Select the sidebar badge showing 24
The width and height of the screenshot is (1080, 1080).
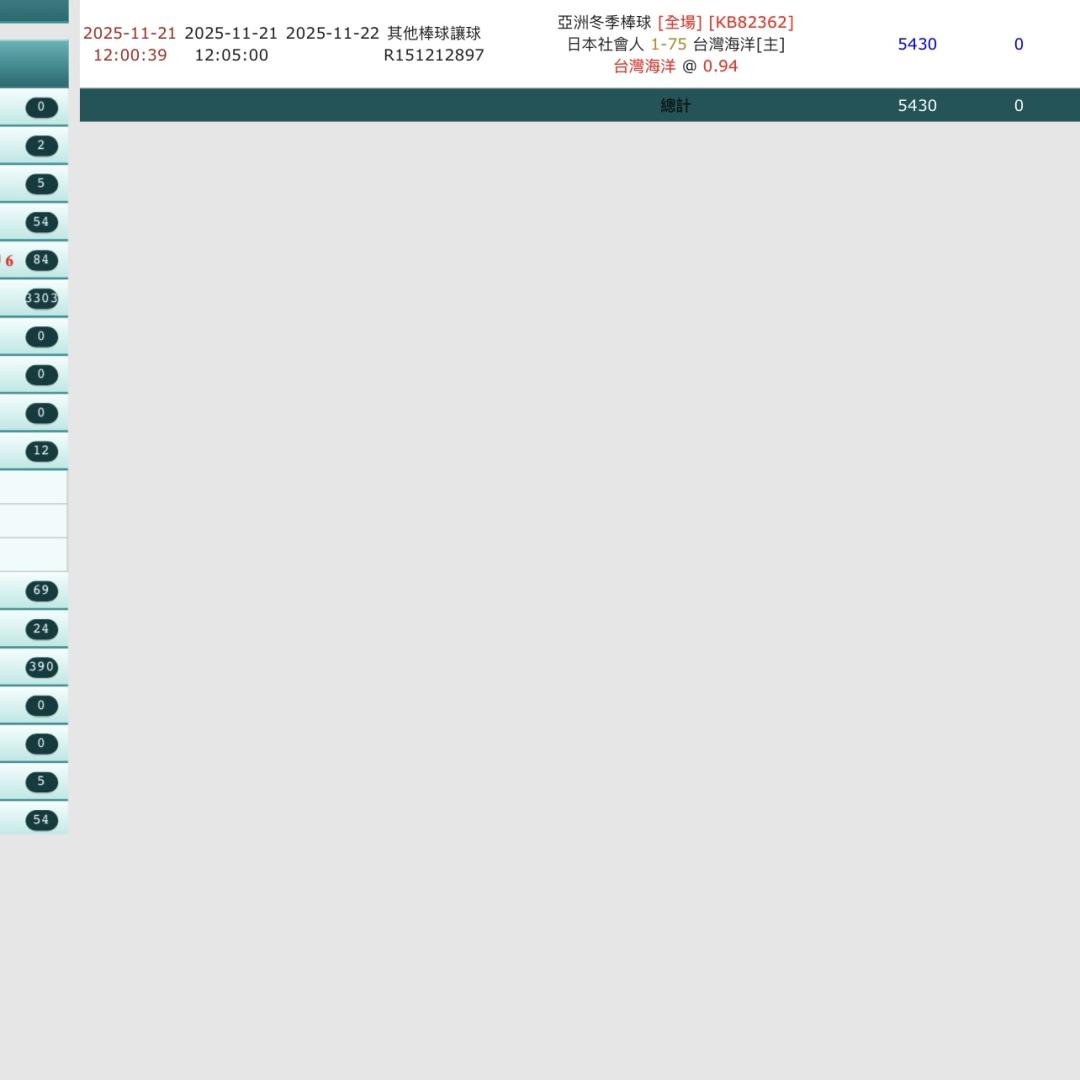(41, 628)
